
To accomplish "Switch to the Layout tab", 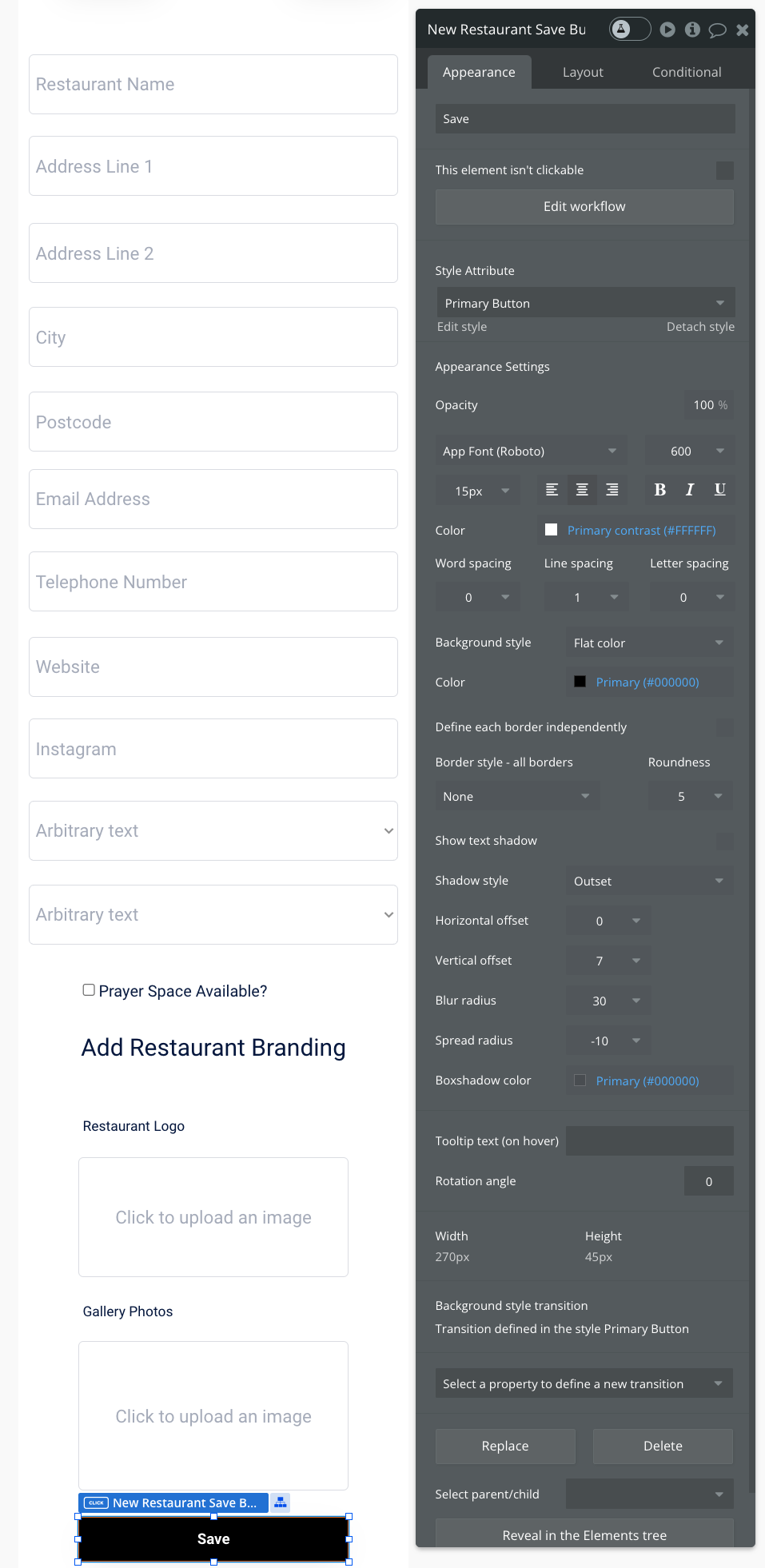I will pyautogui.click(x=583, y=72).
